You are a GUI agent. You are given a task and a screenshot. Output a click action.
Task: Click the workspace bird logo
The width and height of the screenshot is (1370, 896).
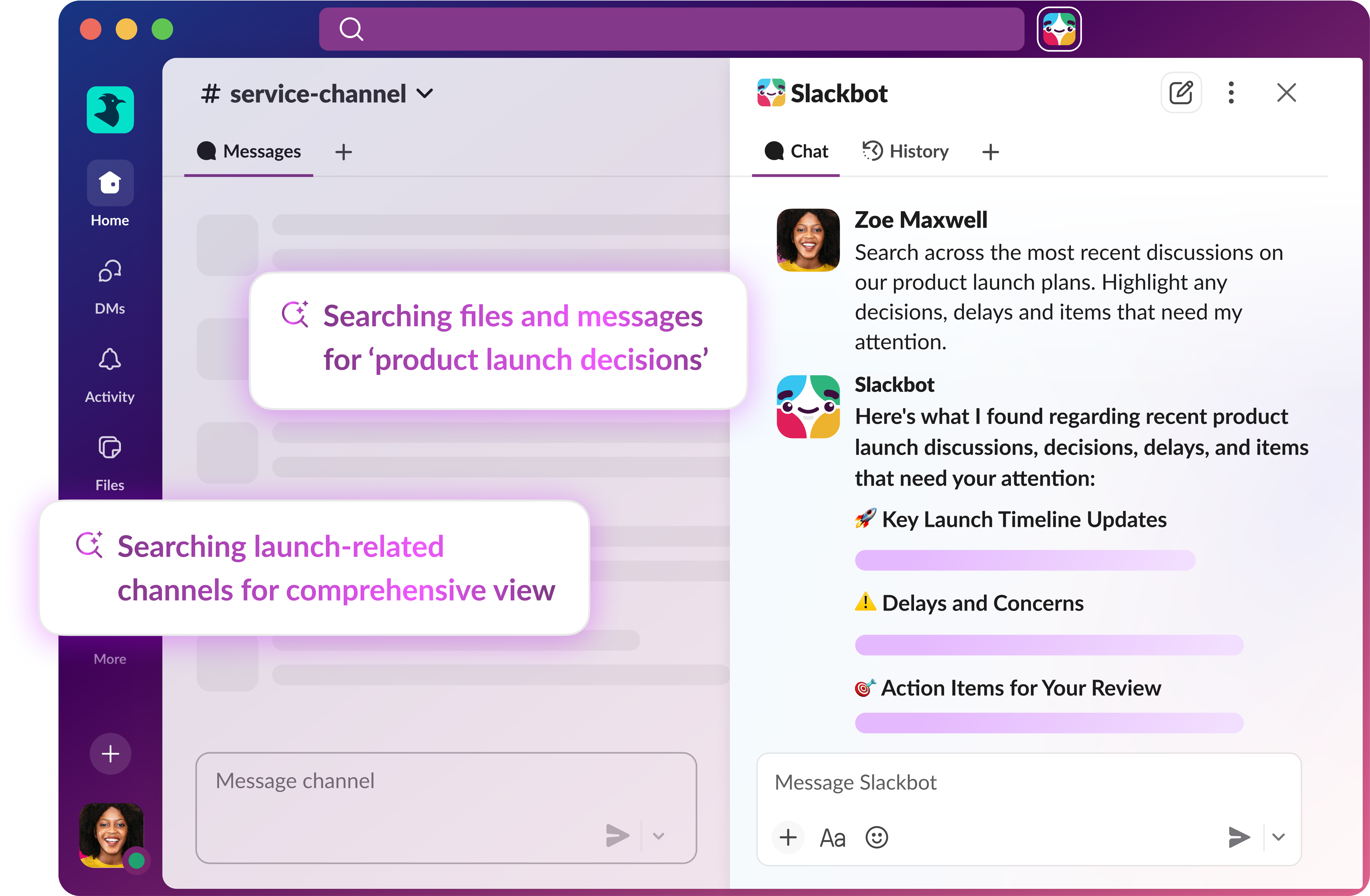pyautogui.click(x=109, y=109)
